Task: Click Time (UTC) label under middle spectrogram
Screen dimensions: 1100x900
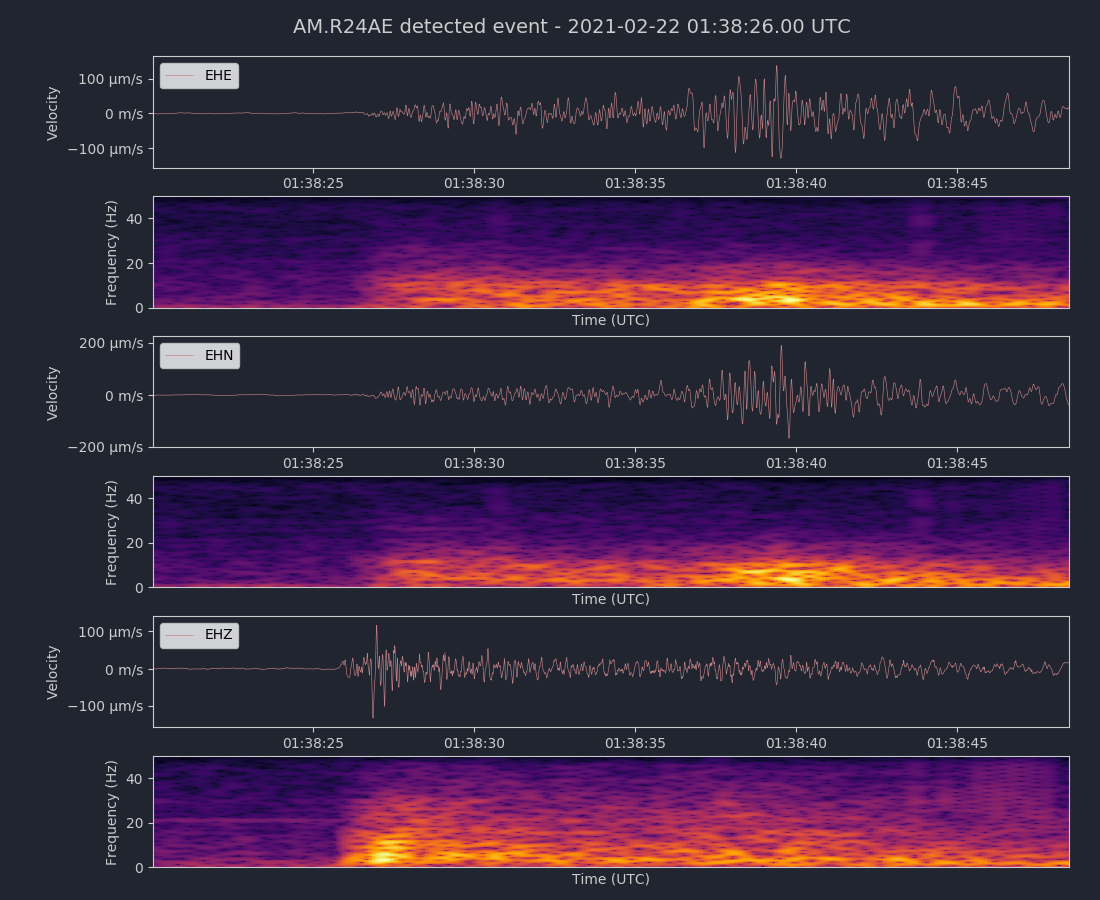Action: point(610,600)
